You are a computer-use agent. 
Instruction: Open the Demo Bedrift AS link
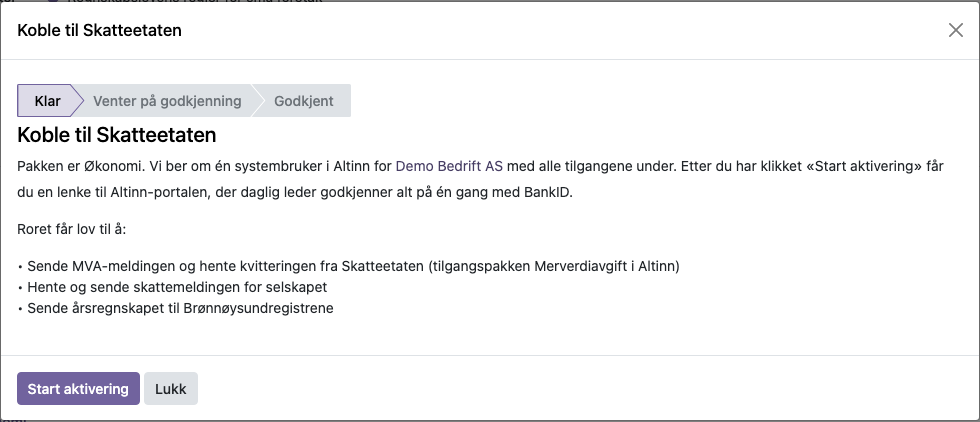[x=449, y=166]
